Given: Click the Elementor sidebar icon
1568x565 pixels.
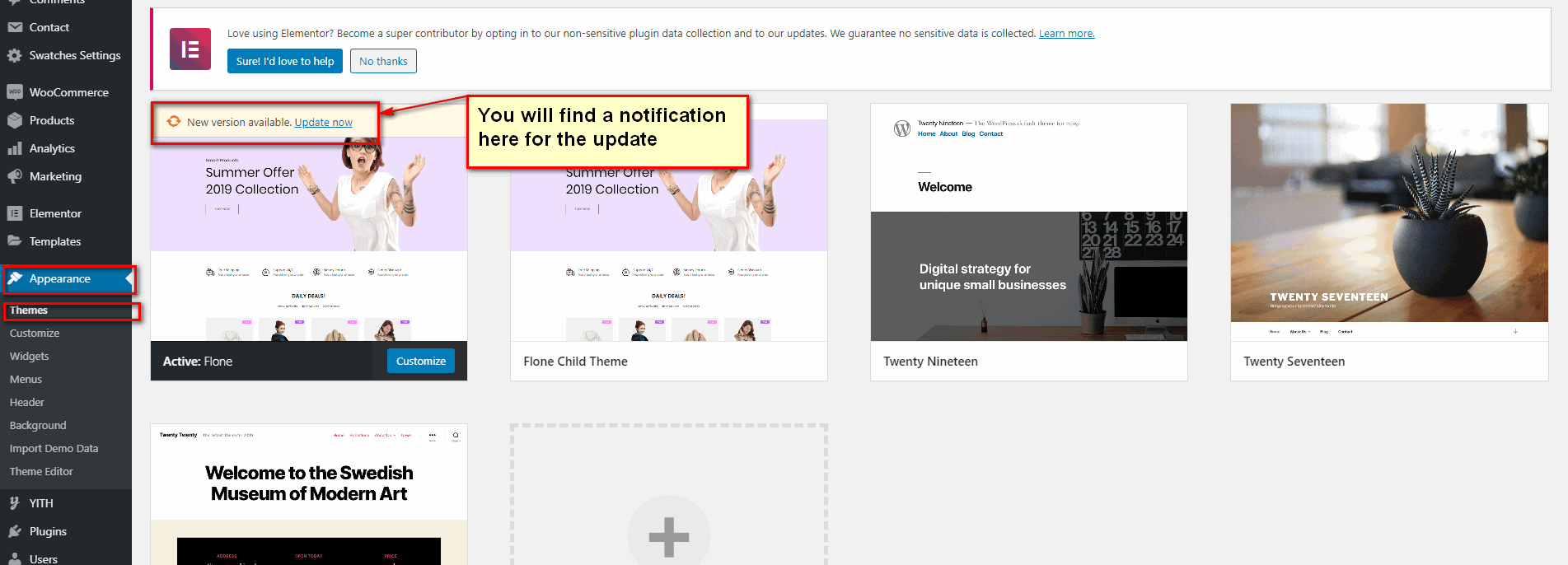Looking at the screenshot, I should [x=15, y=213].
